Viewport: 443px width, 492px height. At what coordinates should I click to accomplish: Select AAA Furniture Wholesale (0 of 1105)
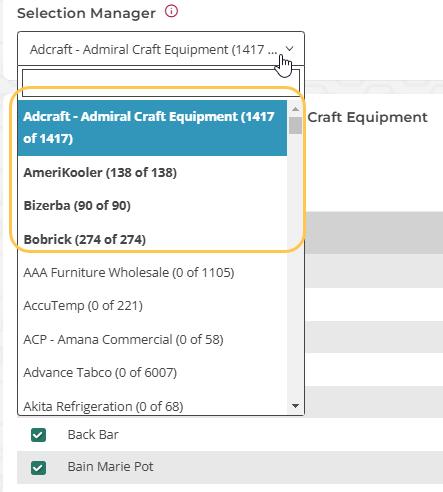pyautogui.click(x=152, y=273)
